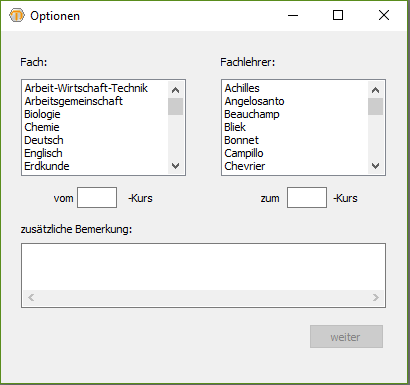
Task: Select Chevrier in the Fachlehrer list
Action: tap(245, 166)
